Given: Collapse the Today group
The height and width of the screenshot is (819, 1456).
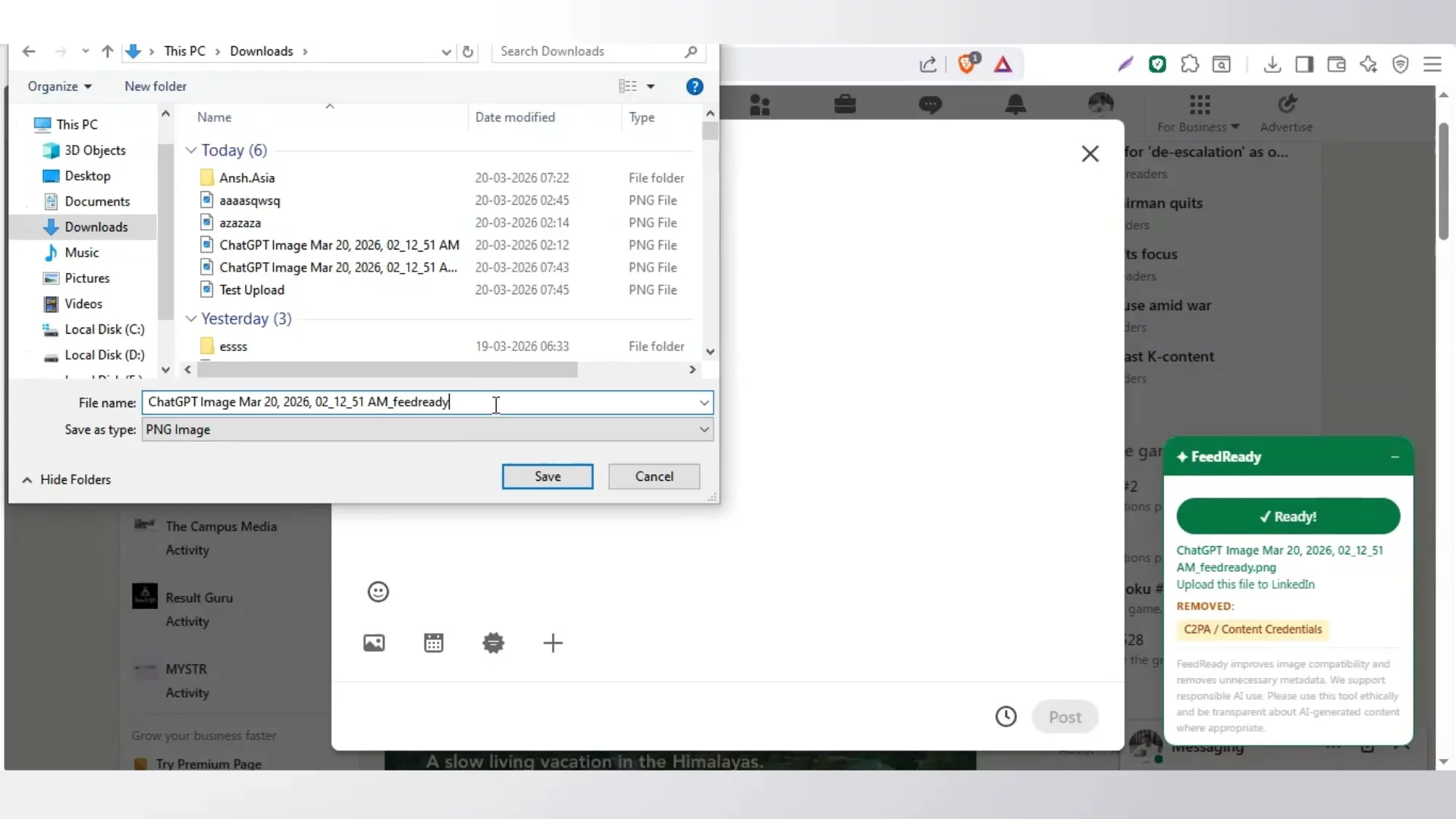Looking at the screenshot, I should 191,150.
